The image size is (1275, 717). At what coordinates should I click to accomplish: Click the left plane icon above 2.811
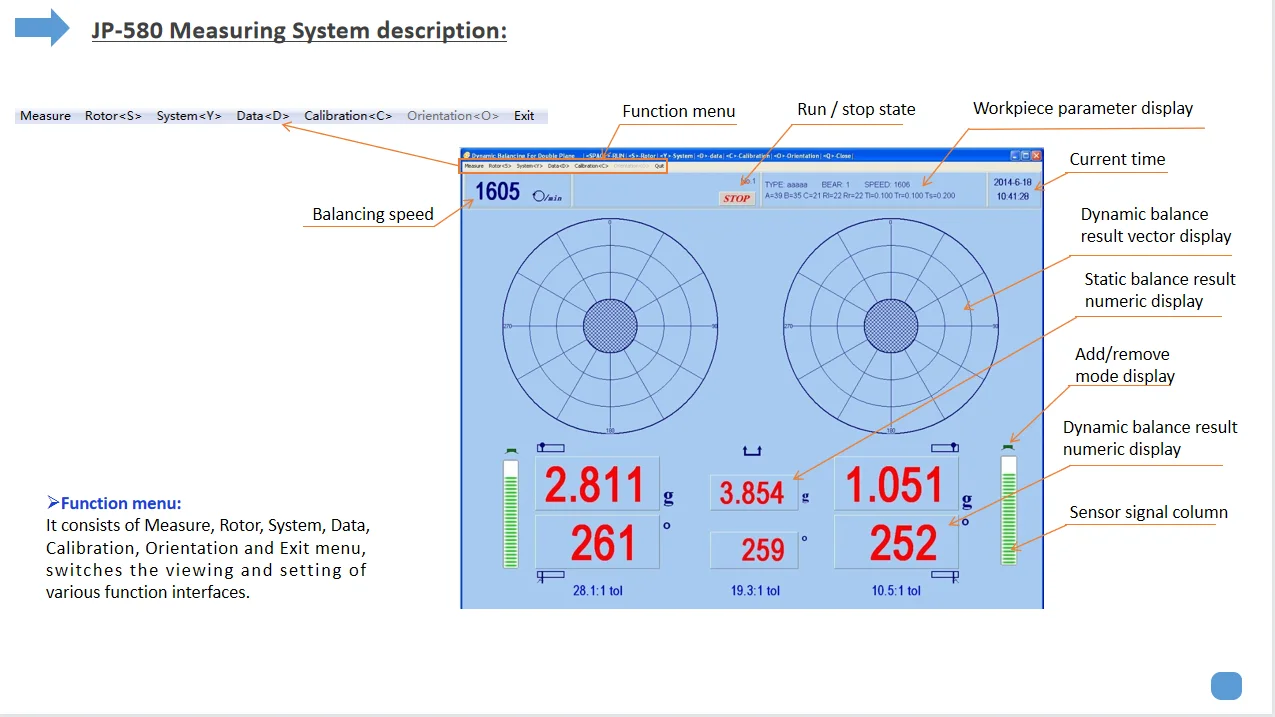tap(550, 447)
